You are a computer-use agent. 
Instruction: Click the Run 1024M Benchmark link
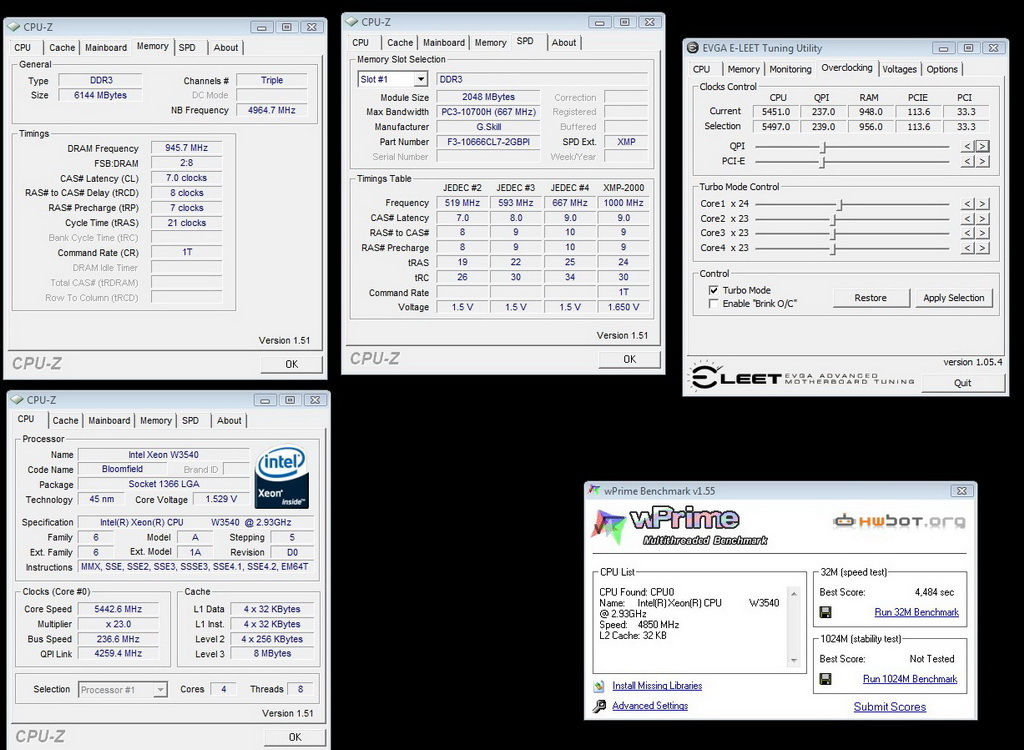910,679
